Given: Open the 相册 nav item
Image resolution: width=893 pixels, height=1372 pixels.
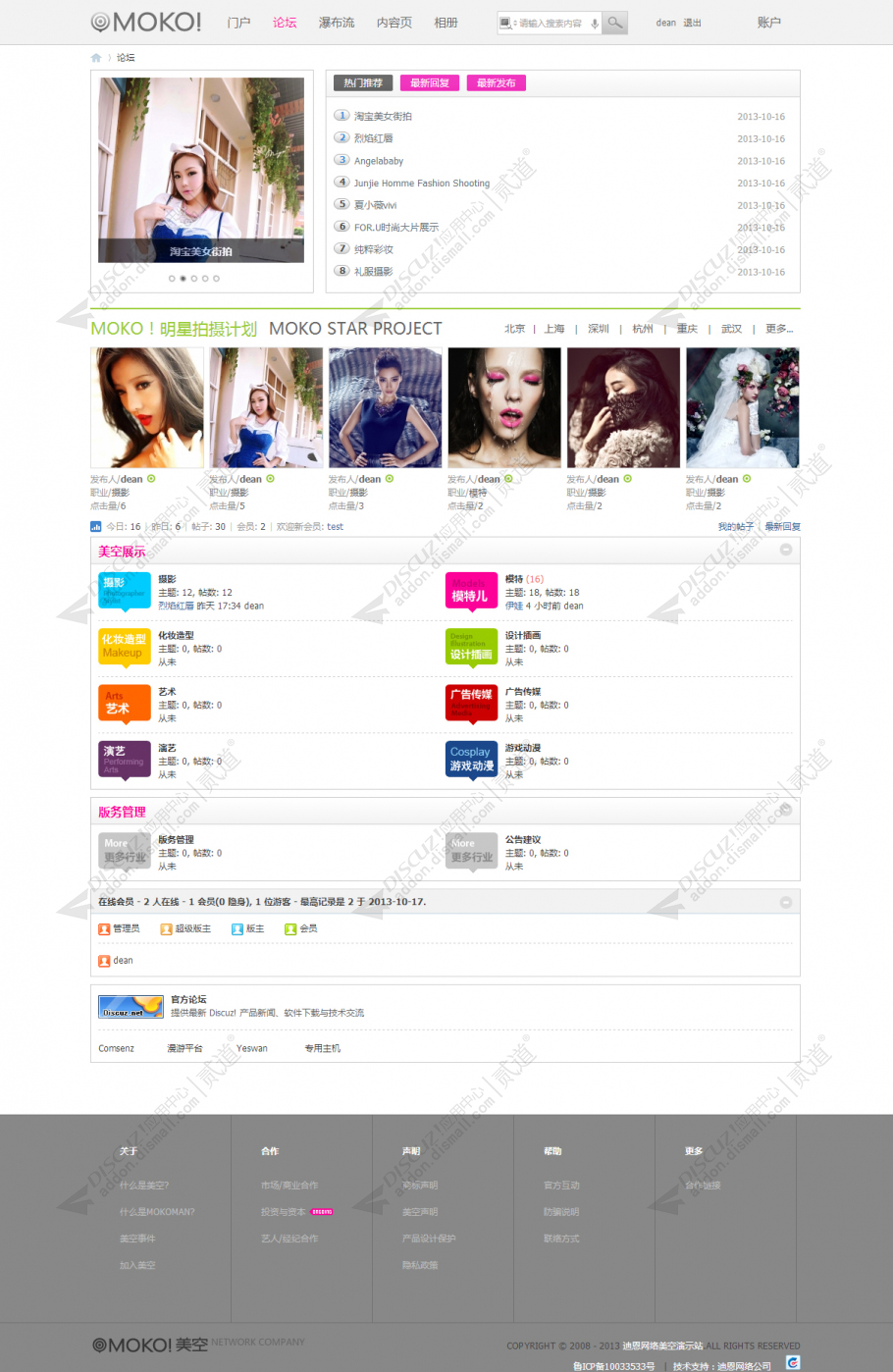Looking at the screenshot, I should point(446,23).
